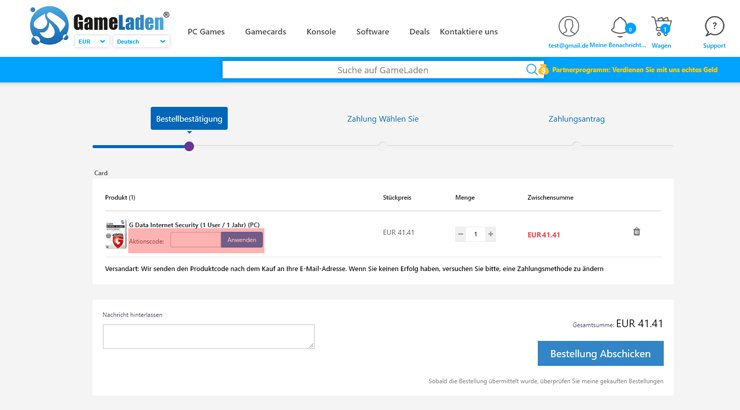Click the Wagen label

click(x=661, y=46)
